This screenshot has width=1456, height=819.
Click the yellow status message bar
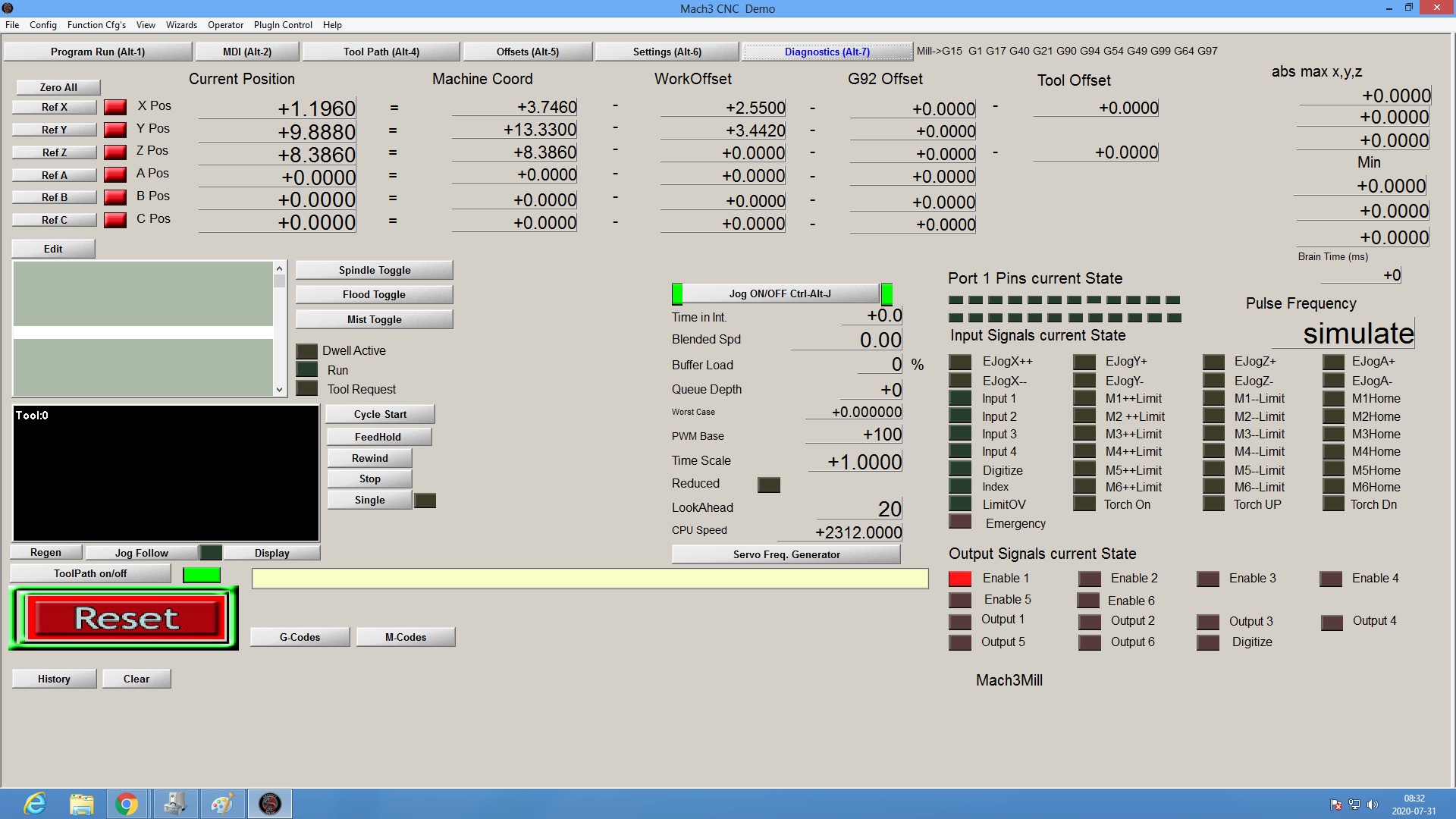pyautogui.click(x=590, y=579)
